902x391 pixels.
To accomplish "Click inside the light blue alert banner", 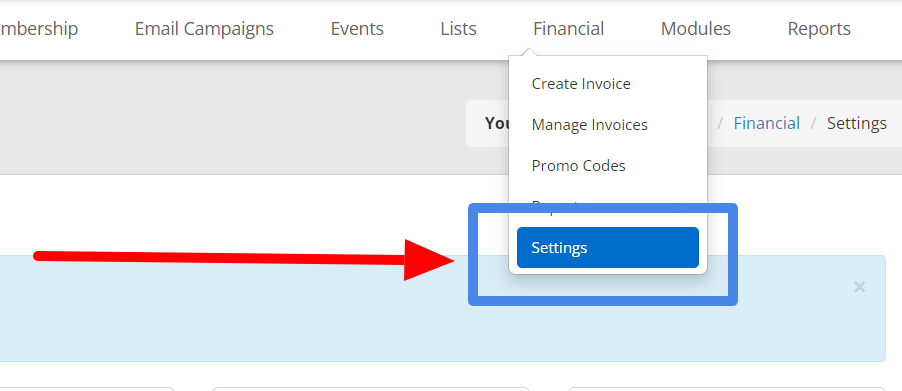I will click(x=230, y=322).
